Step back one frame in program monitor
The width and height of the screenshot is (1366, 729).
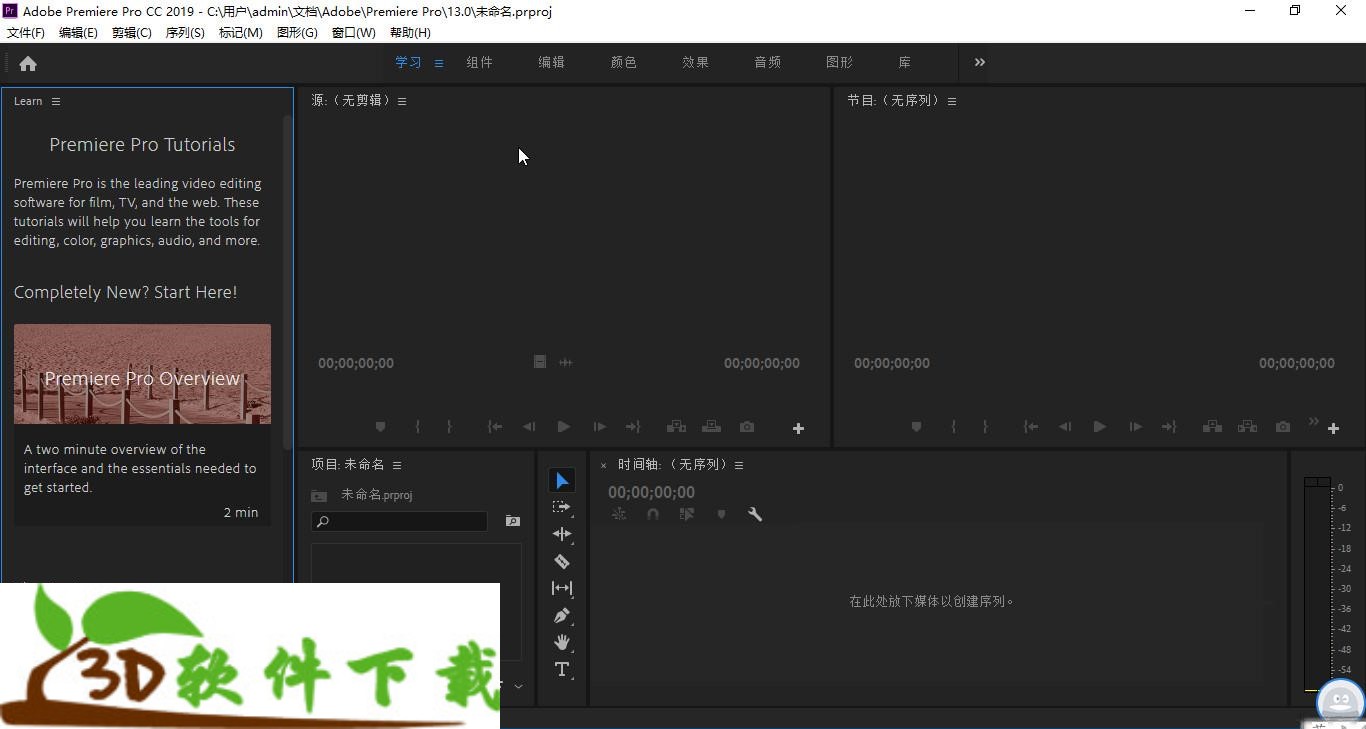(1065, 427)
